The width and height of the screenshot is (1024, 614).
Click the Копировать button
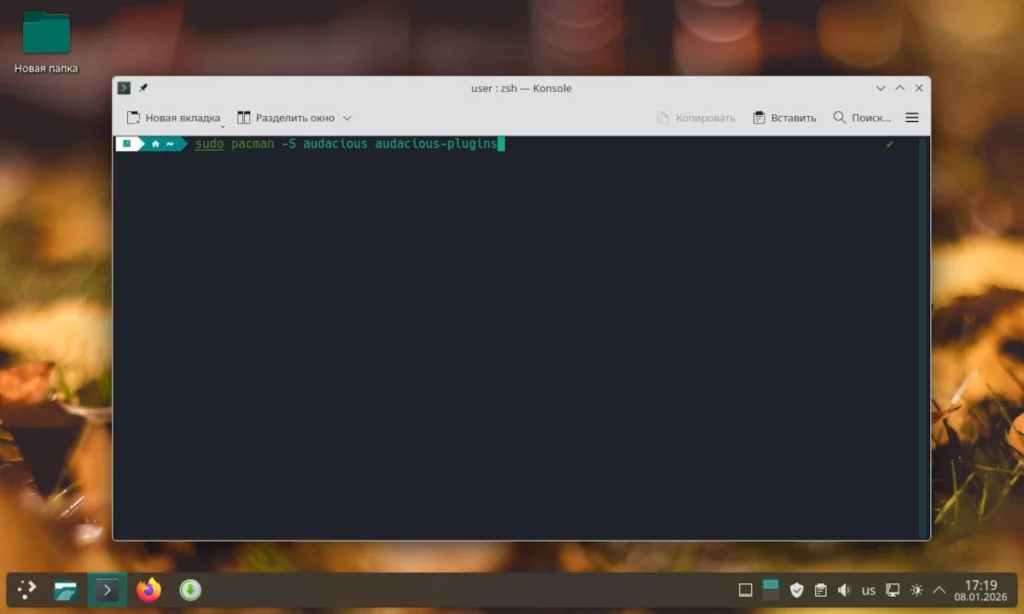(x=696, y=118)
